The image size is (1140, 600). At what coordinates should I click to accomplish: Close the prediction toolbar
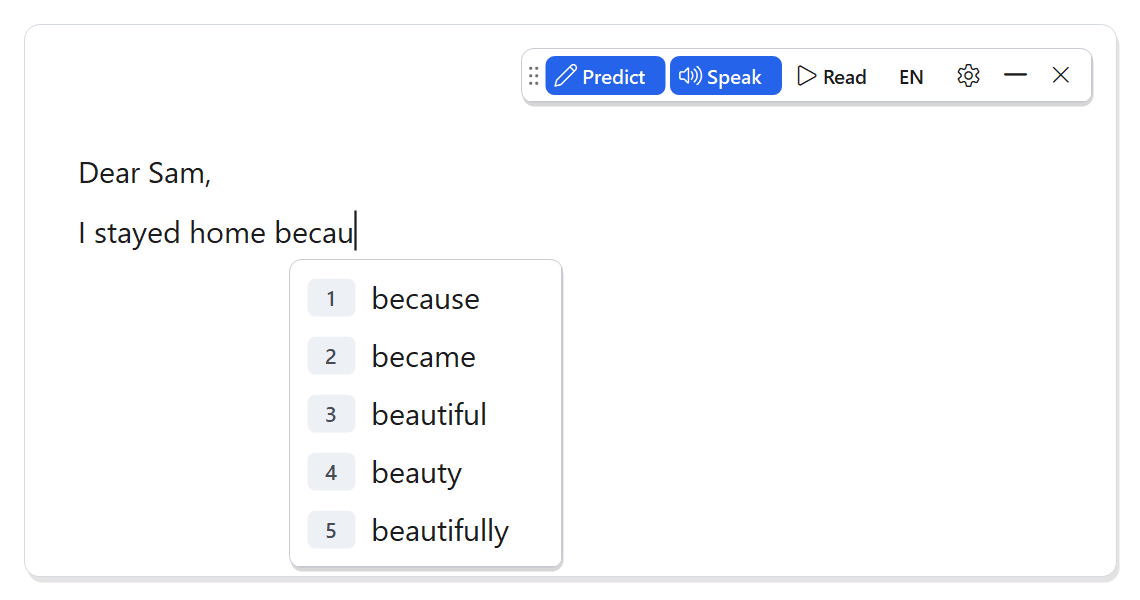pyautogui.click(x=1061, y=75)
